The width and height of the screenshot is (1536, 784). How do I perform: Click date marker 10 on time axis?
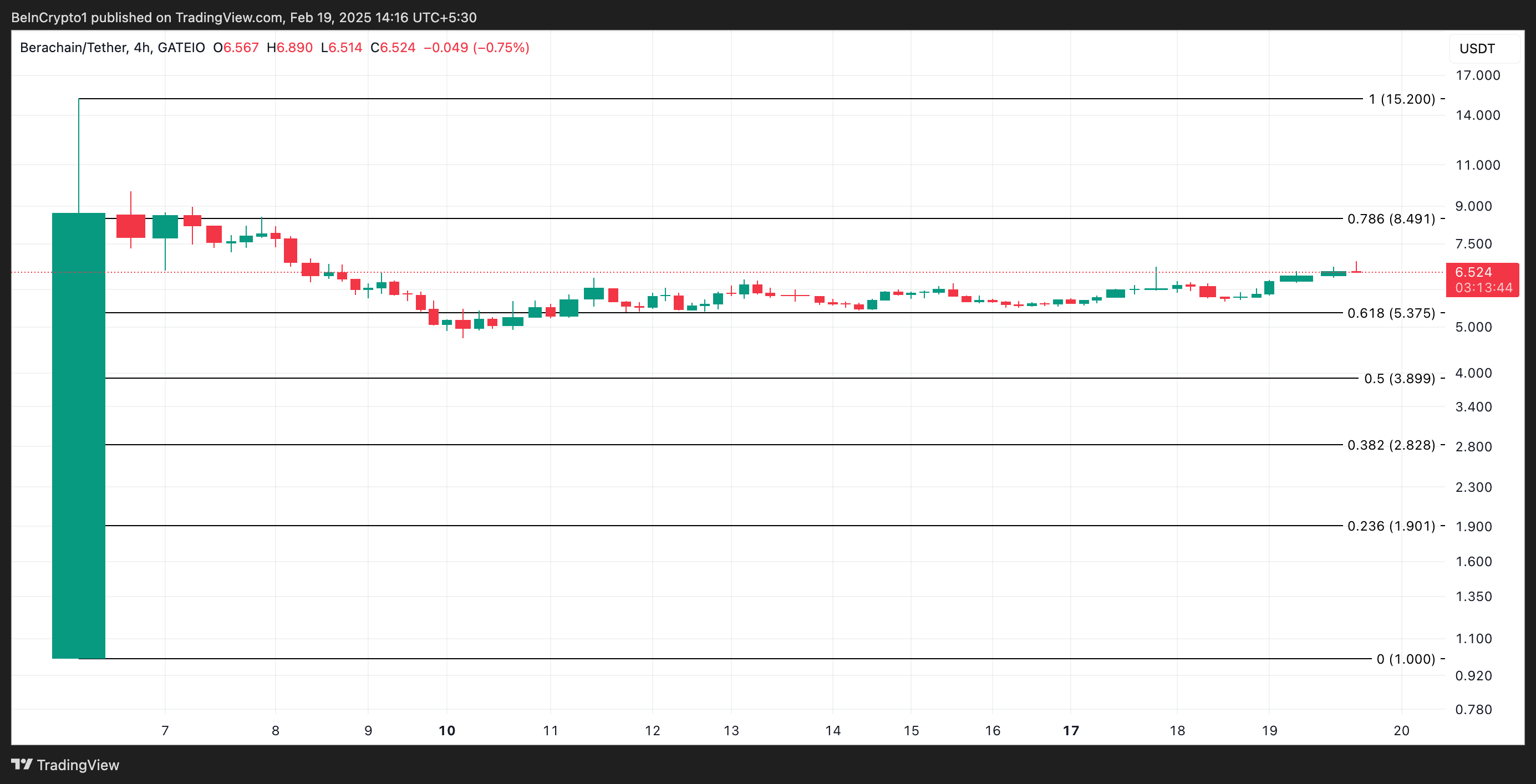[x=446, y=730]
